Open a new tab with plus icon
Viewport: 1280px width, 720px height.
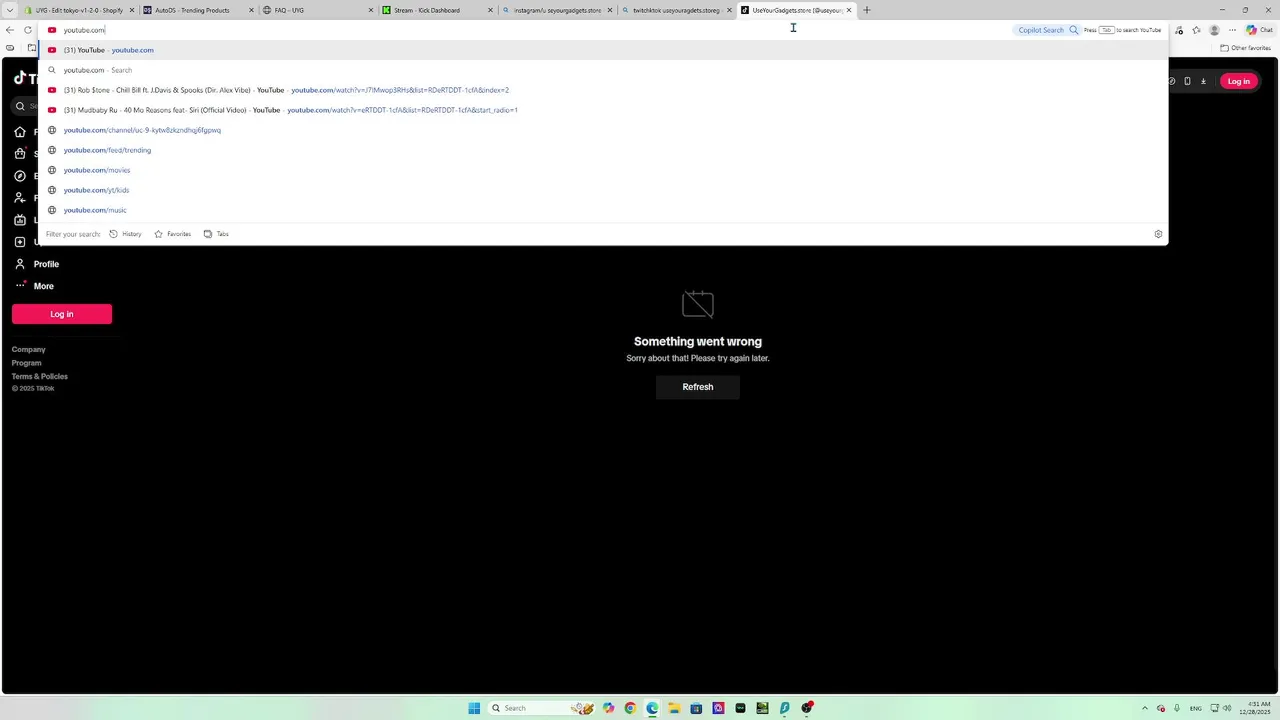(x=867, y=10)
